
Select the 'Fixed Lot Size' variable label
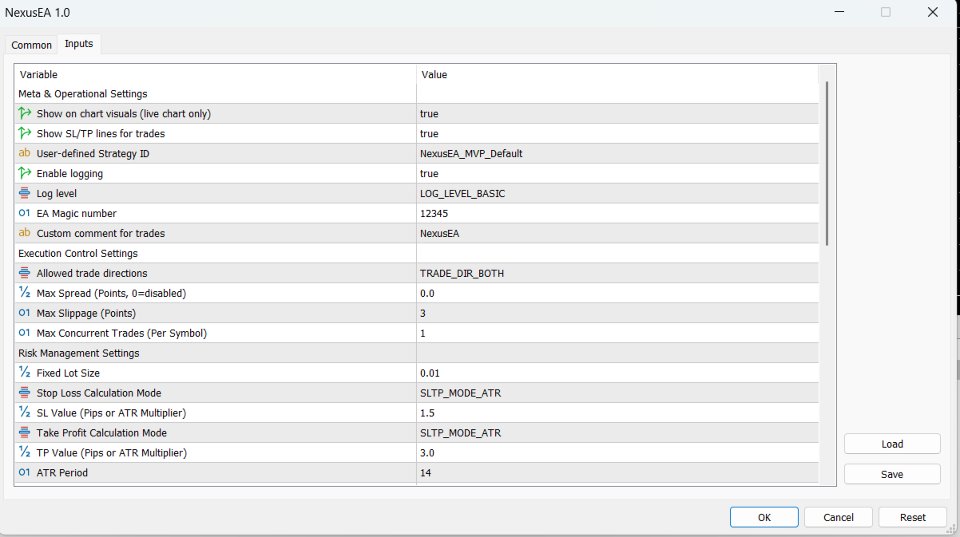(68, 373)
